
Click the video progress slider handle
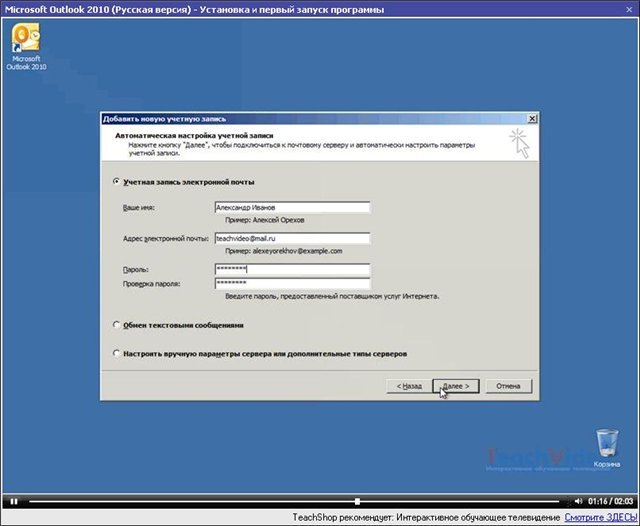(x=357, y=501)
